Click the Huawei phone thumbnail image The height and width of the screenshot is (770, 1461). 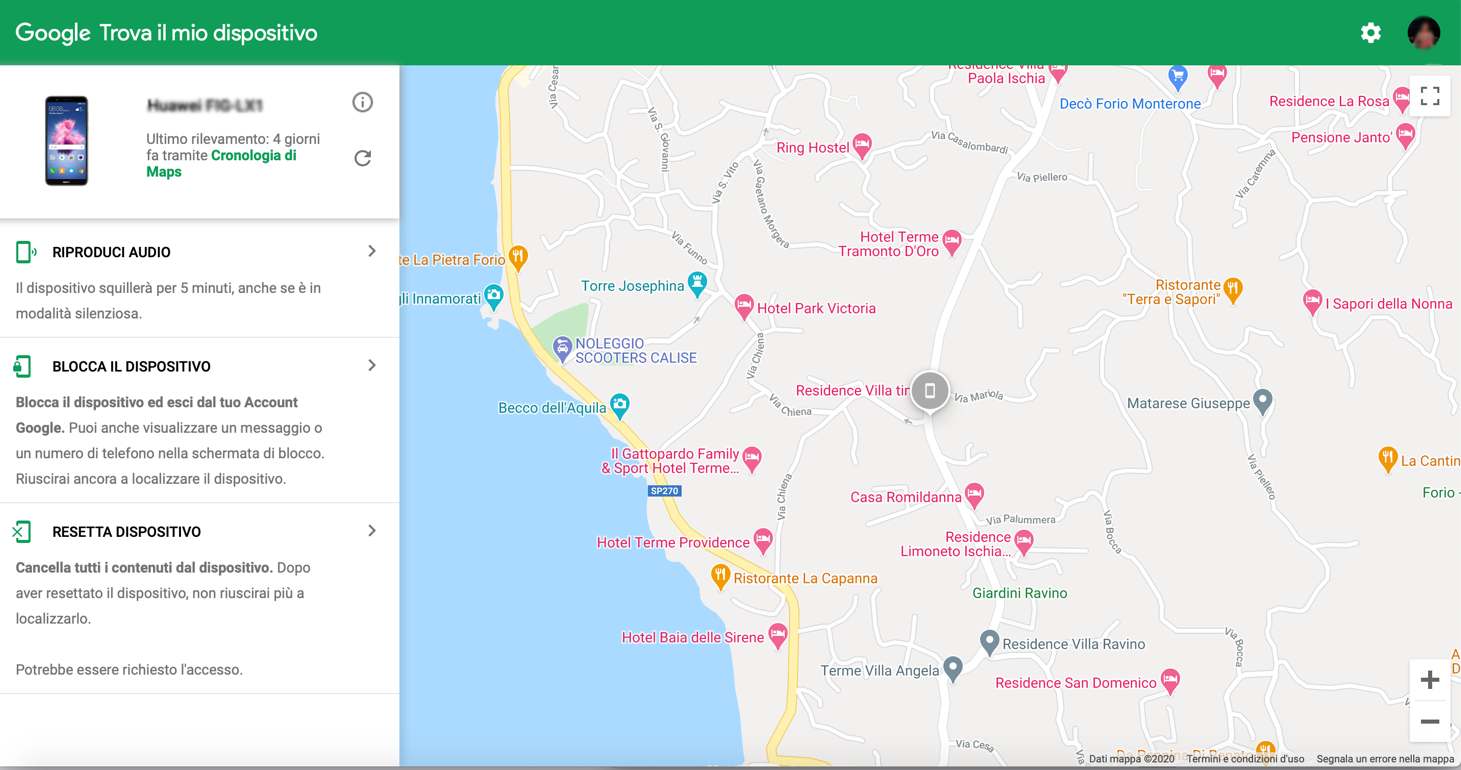pyautogui.click(x=66, y=141)
